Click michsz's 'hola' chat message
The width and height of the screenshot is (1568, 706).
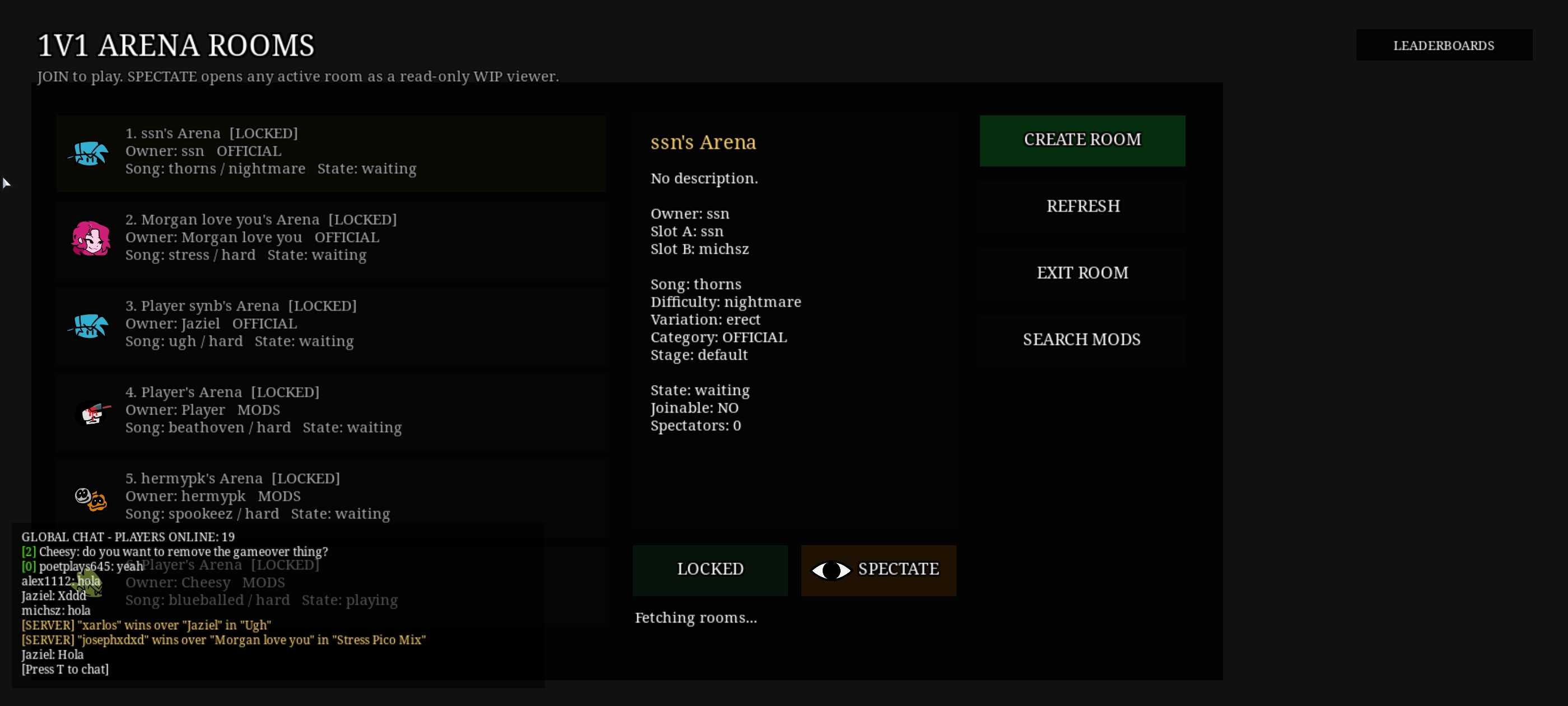(x=56, y=610)
